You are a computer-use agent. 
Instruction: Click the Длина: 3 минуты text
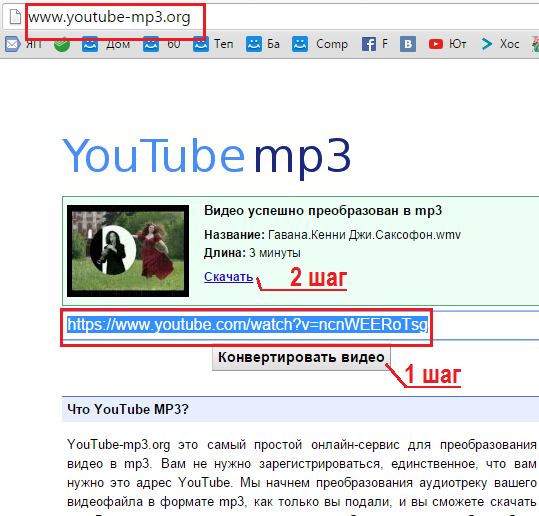pyautogui.click(x=252, y=253)
